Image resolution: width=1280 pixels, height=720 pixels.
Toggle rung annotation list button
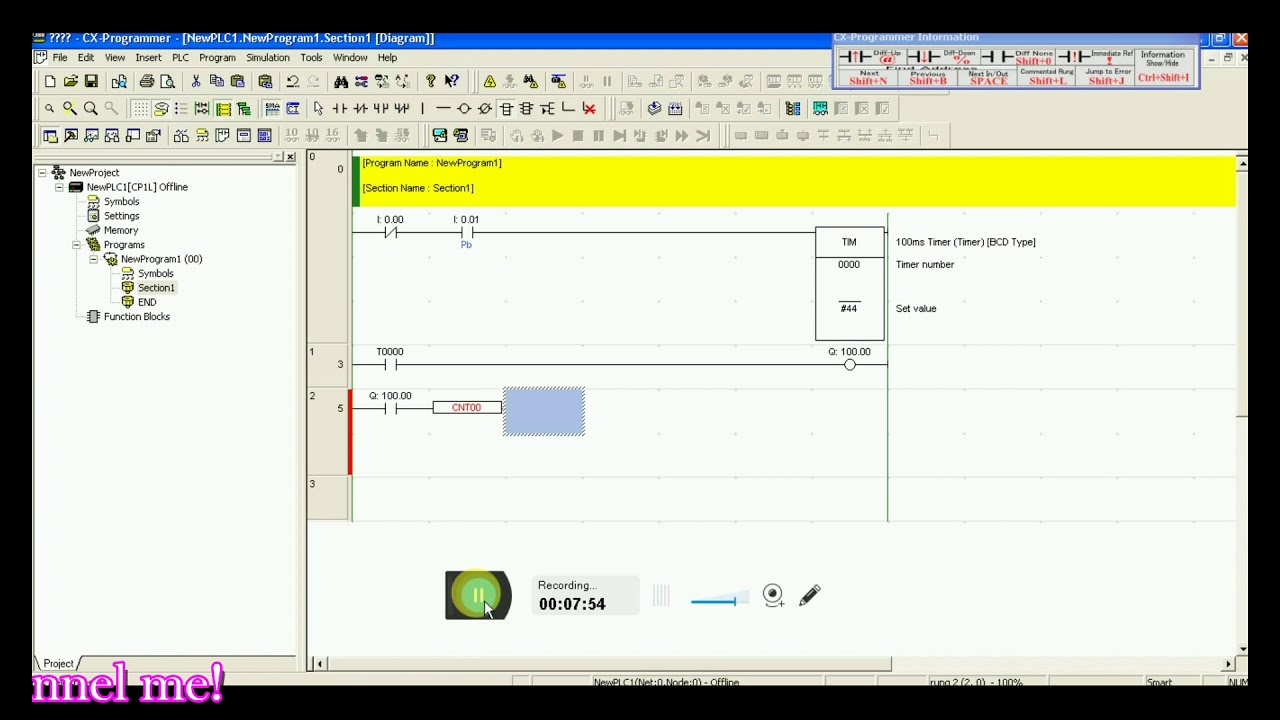(181, 108)
